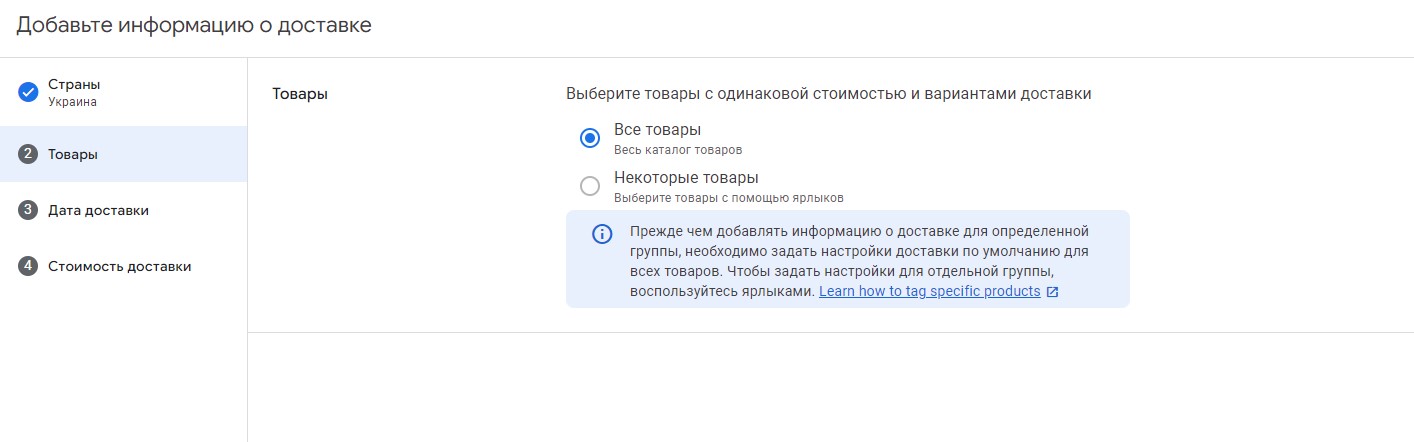
Task: Click the number 3 step circle icon
Action: [x=28, y=210]
